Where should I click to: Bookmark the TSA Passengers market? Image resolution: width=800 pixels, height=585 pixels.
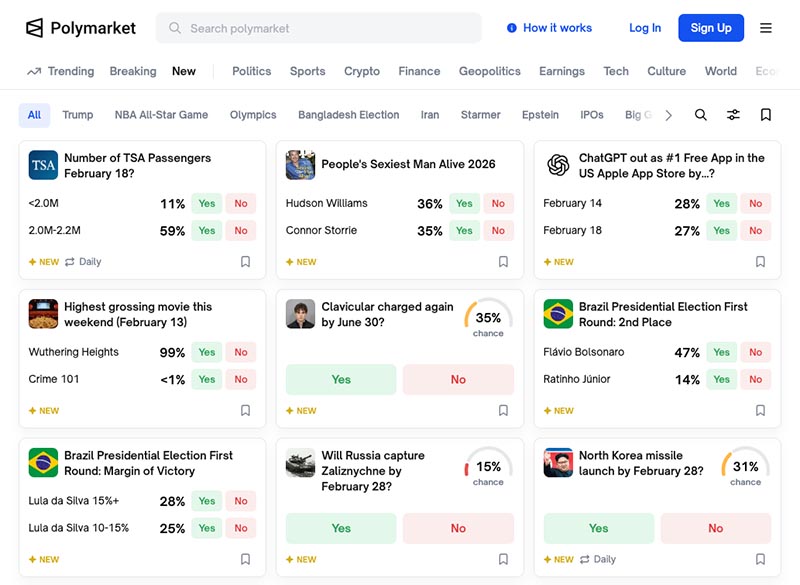pyautogui.click(x=245, y=262)
